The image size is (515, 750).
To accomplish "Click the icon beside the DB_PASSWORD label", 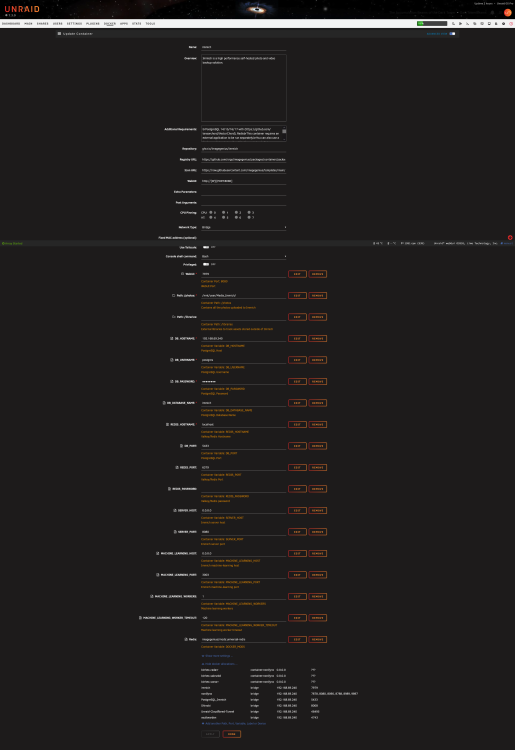I will point(172,382).
